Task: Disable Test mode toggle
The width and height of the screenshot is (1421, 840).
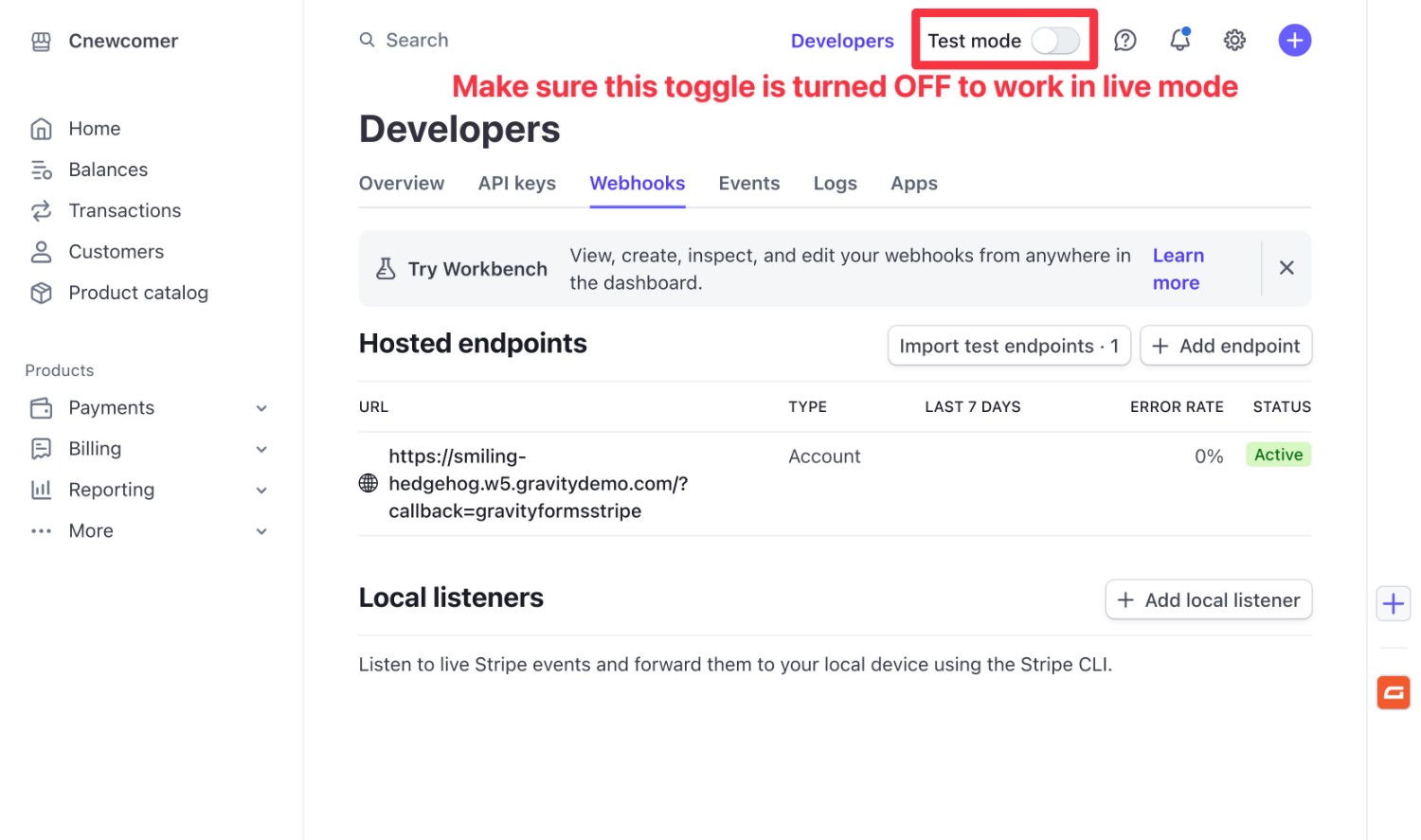Action: pyautogui.click(x=1055, y=41)
